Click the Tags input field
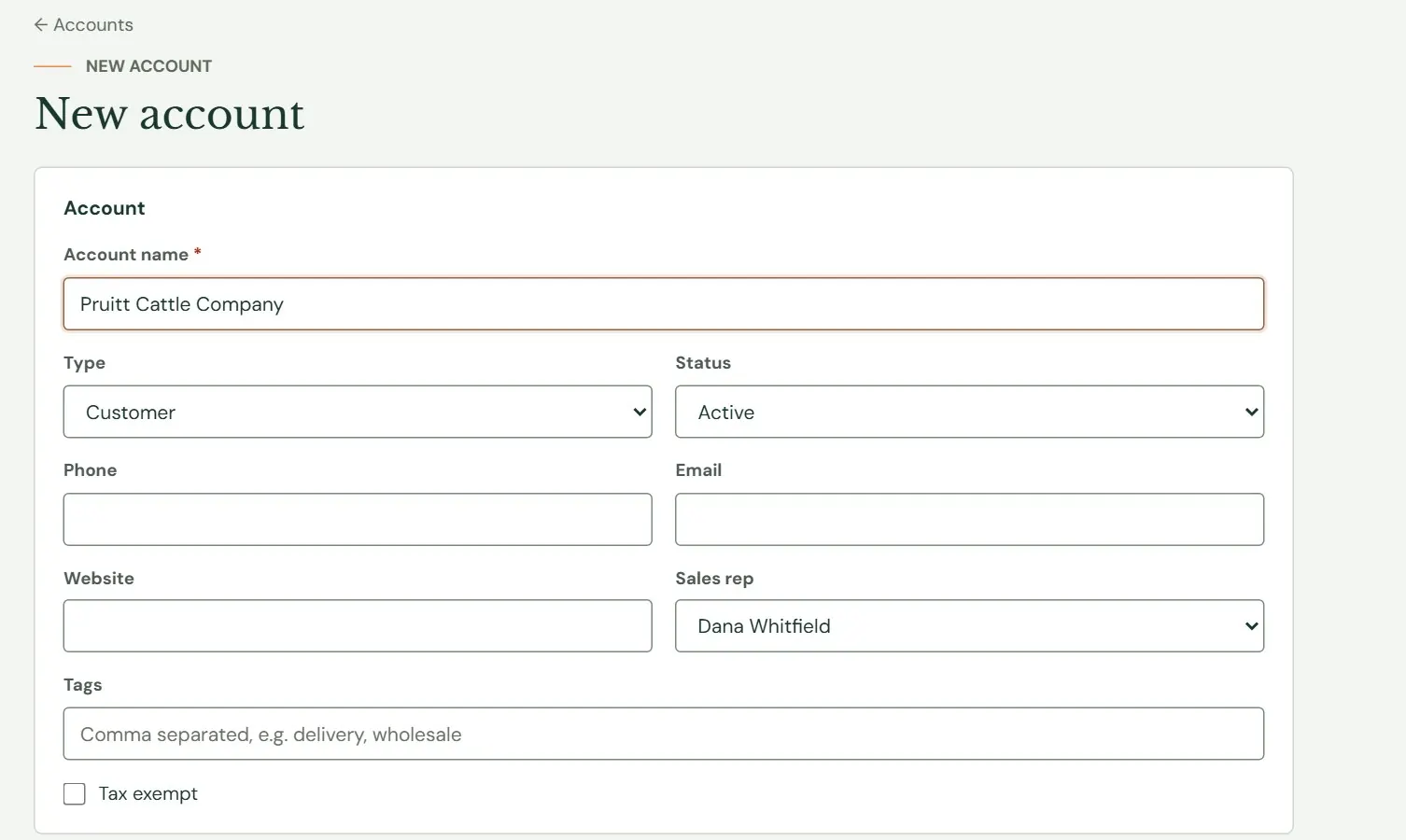This screenshot has width=1406, height=840. click(x=664, y=734)
